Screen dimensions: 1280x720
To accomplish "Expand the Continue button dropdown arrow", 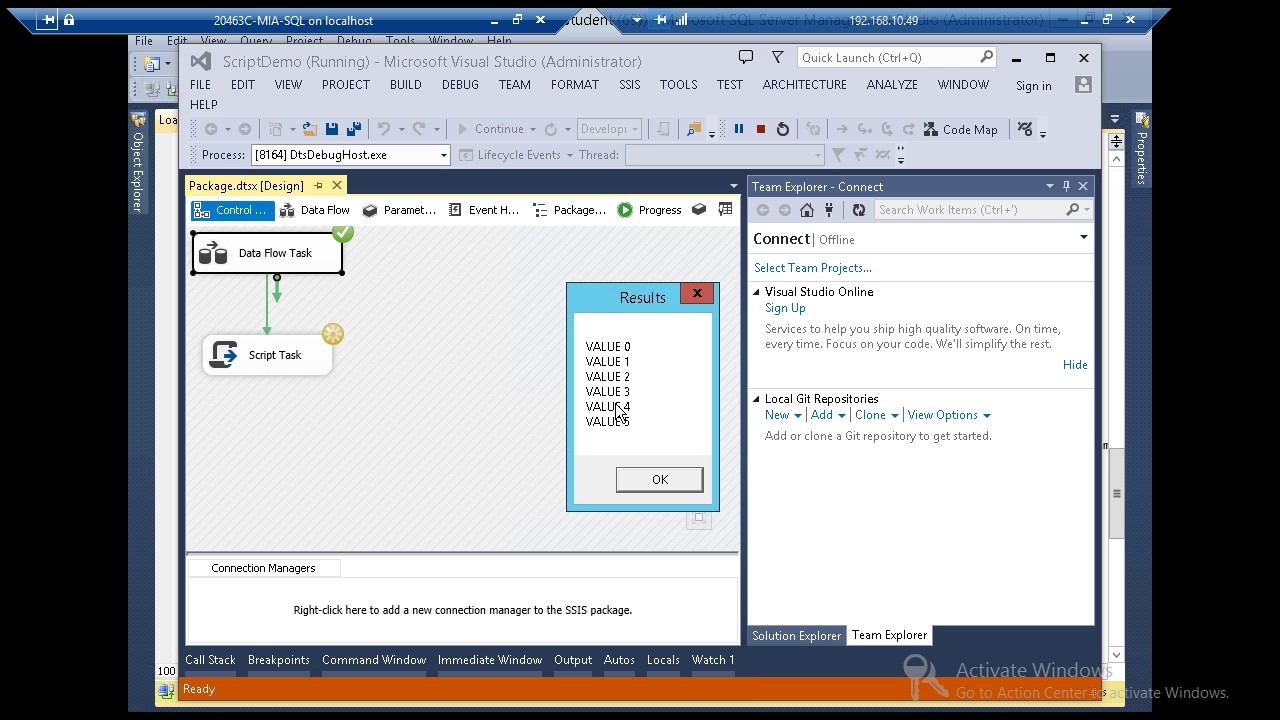I will tap(533, 129).
